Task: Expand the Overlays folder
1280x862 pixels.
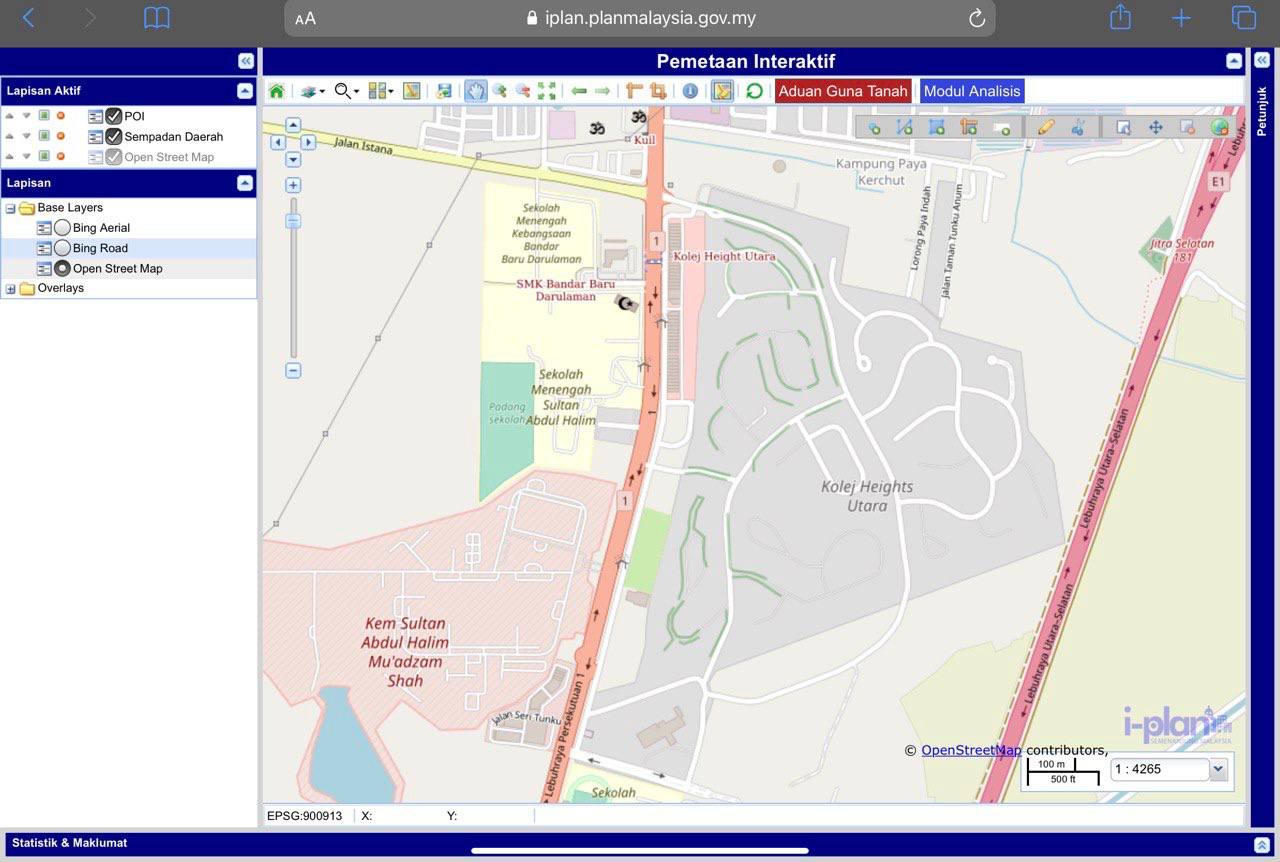Action: pos(11,289)
